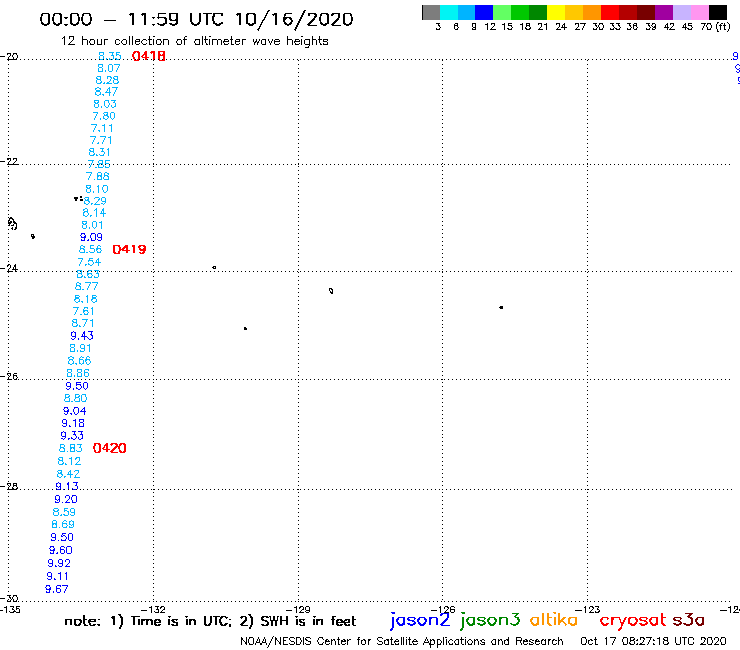
Task: Click the wave height value 9.67
Action: coord(57,589)
